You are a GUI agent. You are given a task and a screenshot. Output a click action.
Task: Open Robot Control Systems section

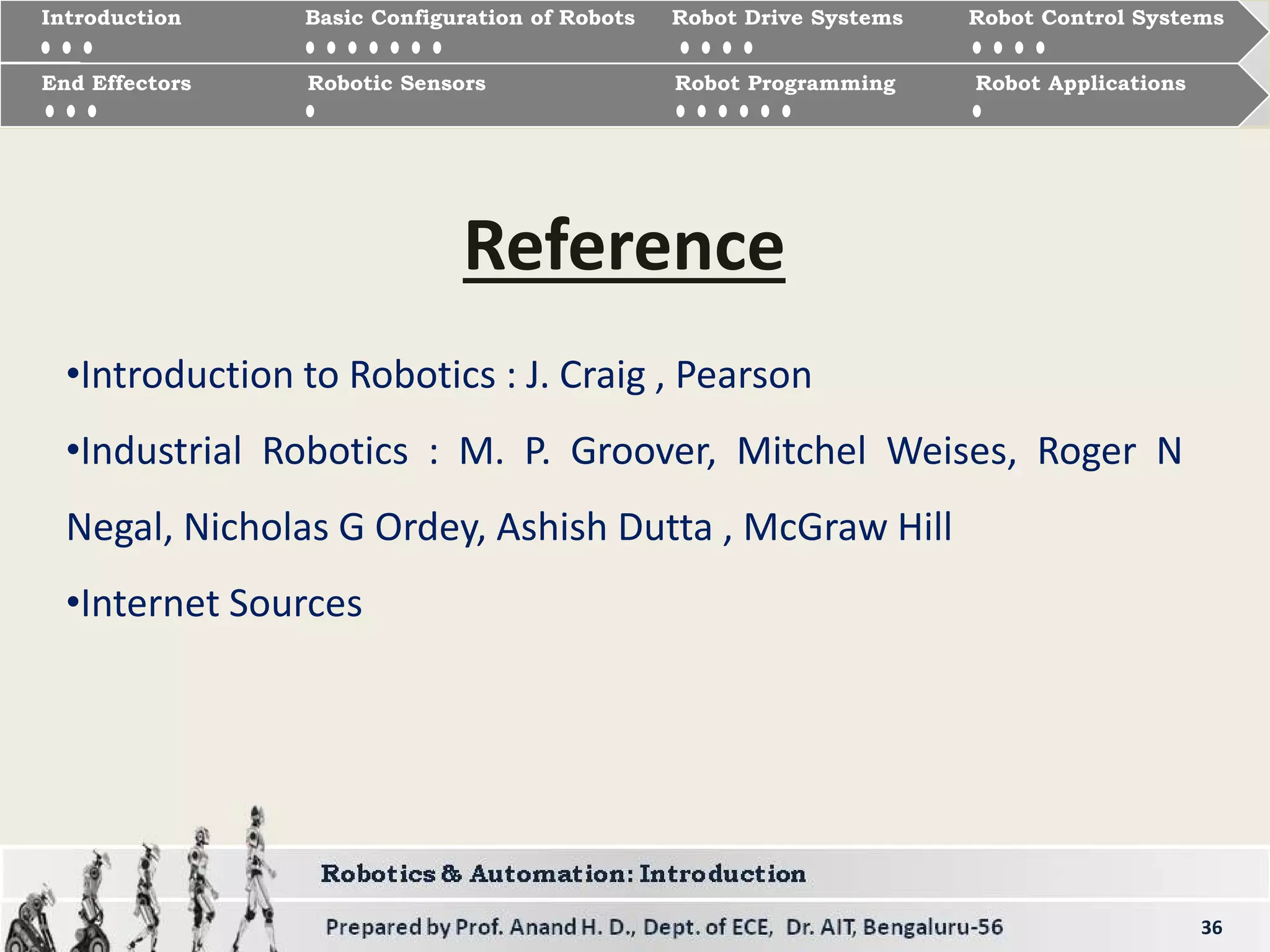pos(1096,18)
